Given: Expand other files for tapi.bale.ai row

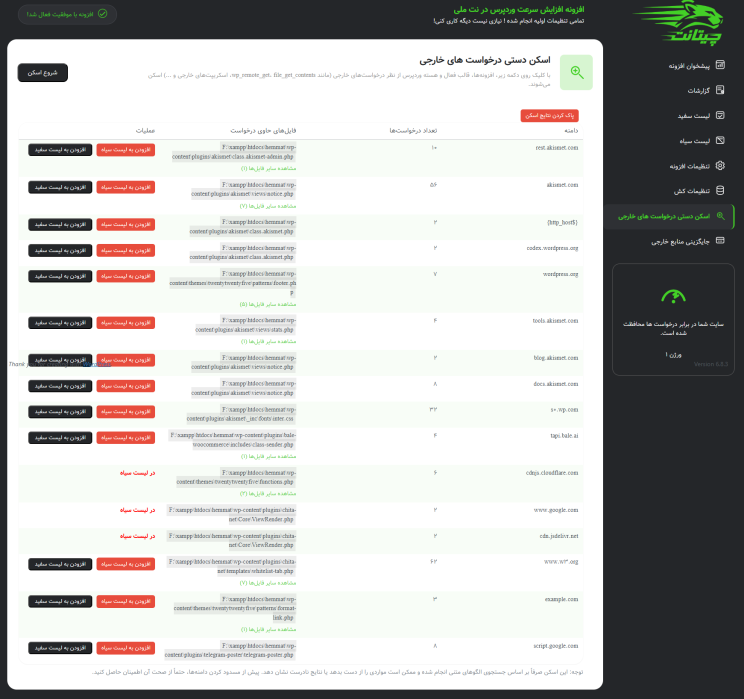Looking at the screenshot, I should tap(269, 456).
